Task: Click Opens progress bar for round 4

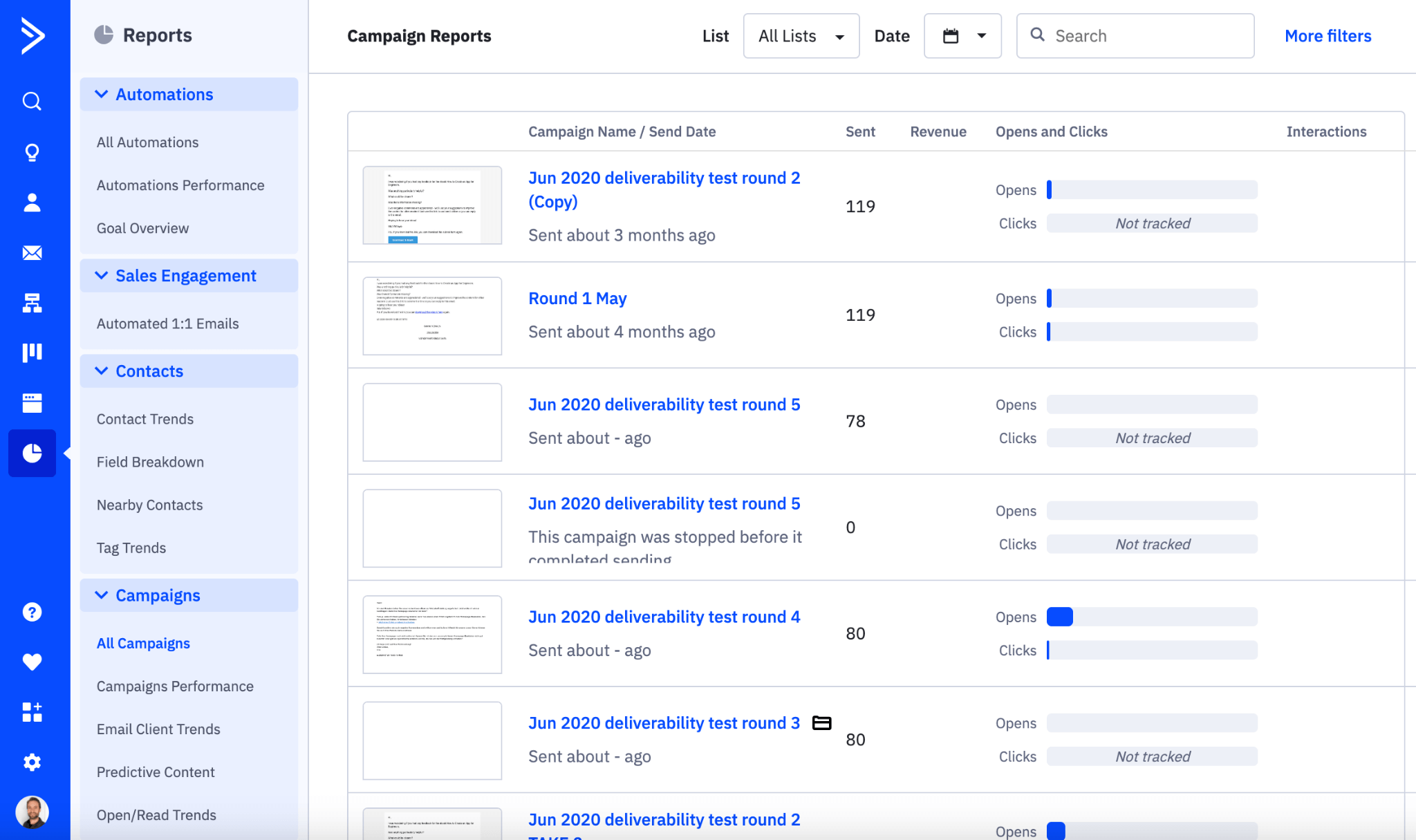Action: point(1152,617)
